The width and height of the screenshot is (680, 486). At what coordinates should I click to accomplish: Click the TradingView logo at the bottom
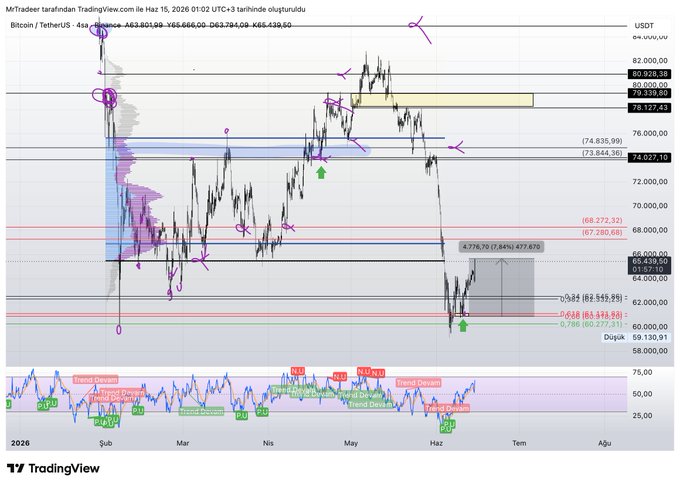[53, 468]
